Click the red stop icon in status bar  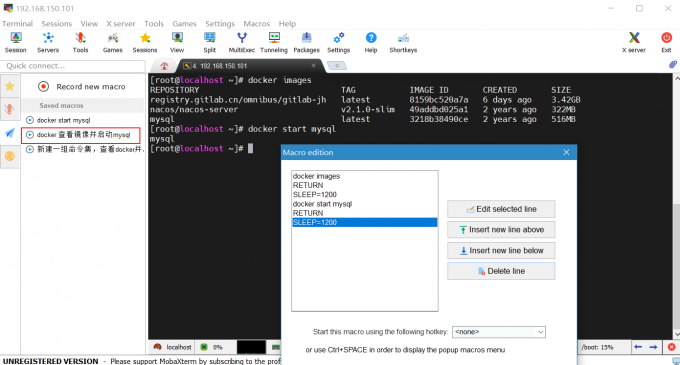(x=671, y=347)
